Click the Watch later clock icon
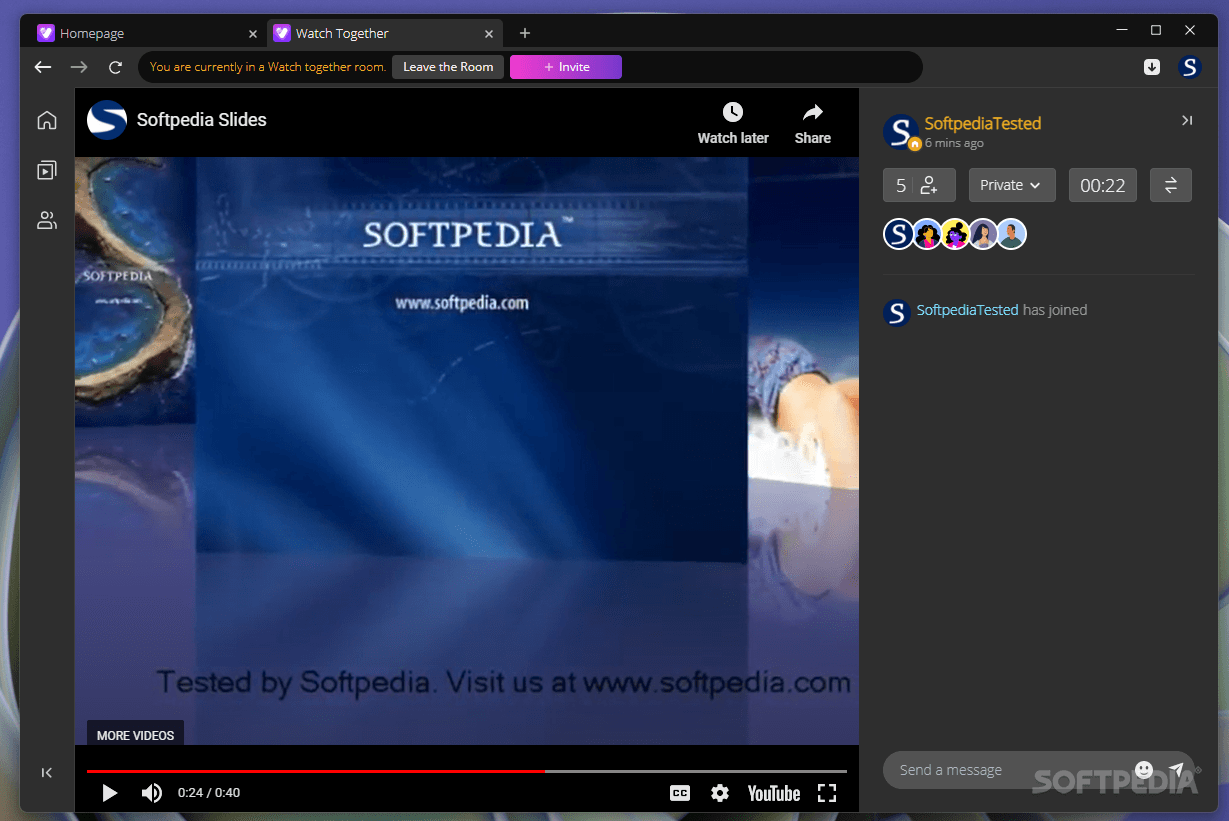Screen dimensions: 1229x821 coord(733,112)
